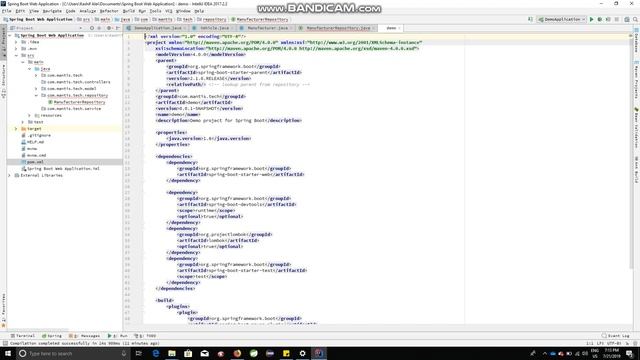Screen dimensions: 640x360
Task: Open Microsoft Edge from the taskbar
Action: point(156,353)
